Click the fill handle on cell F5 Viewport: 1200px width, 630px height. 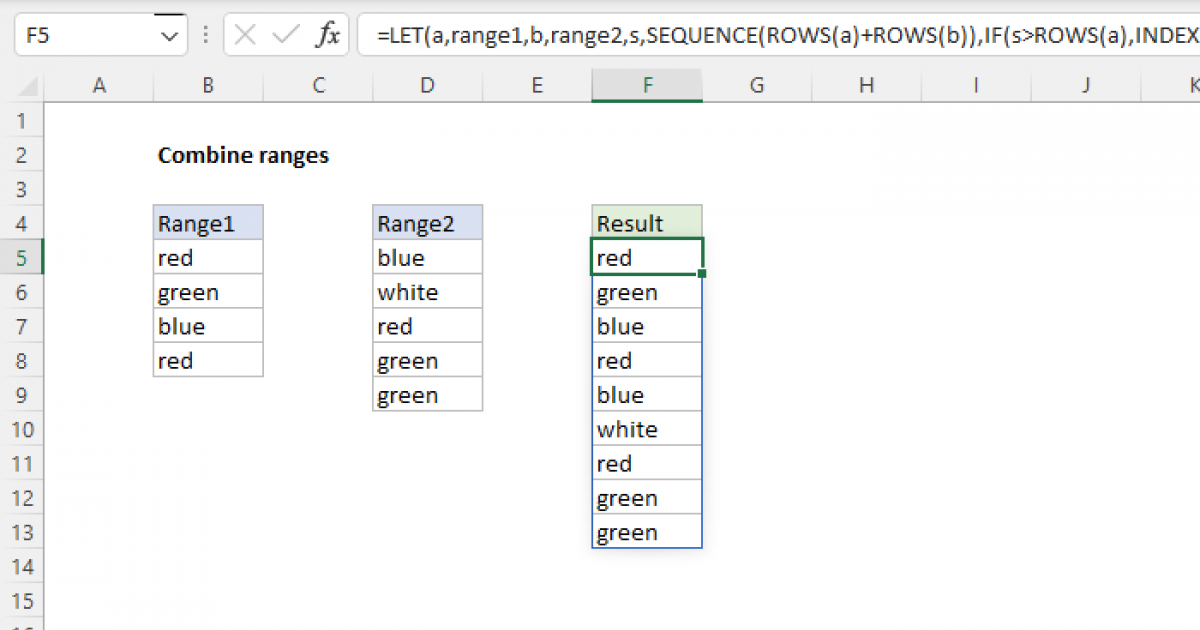[701, 273]
